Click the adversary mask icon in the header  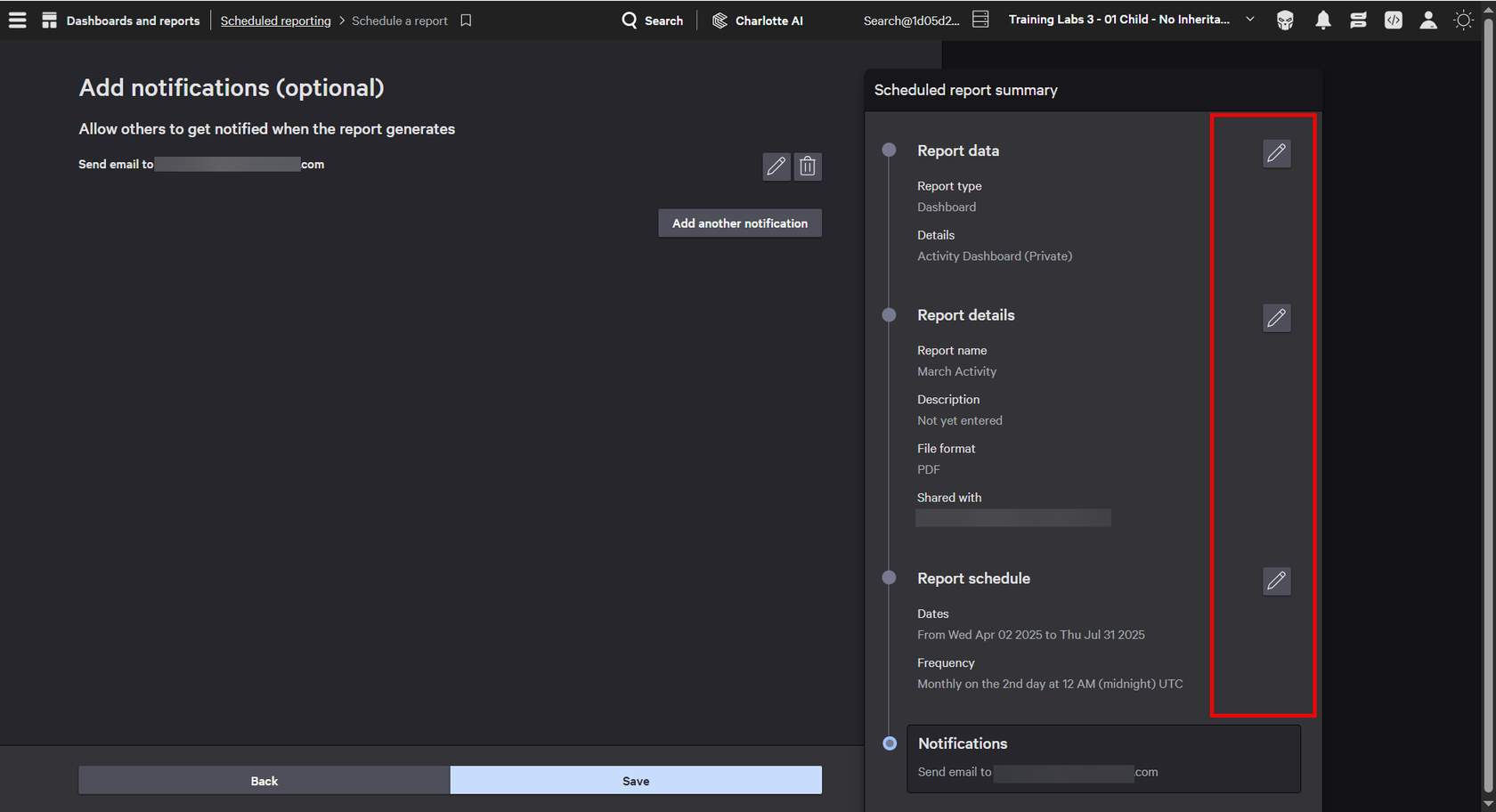[1285, 20]
